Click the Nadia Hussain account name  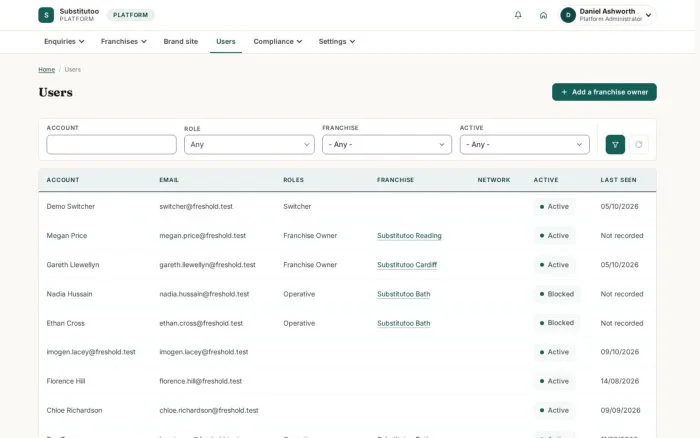pos(69,294)
